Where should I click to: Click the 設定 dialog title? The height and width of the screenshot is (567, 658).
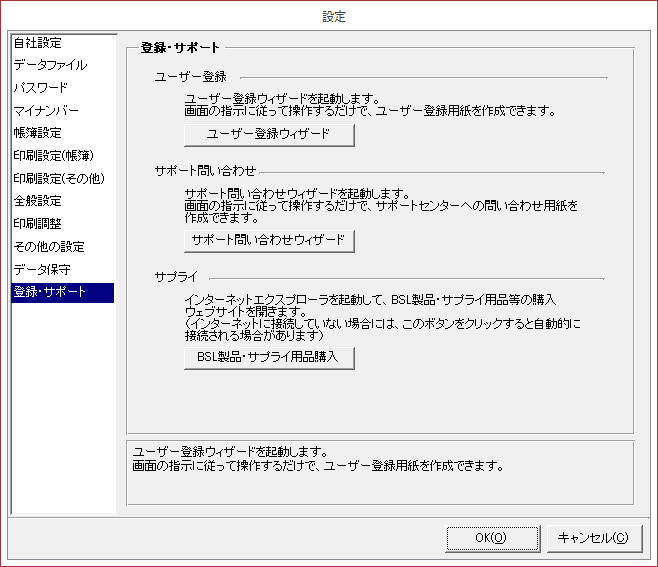(x=334, y=16)
